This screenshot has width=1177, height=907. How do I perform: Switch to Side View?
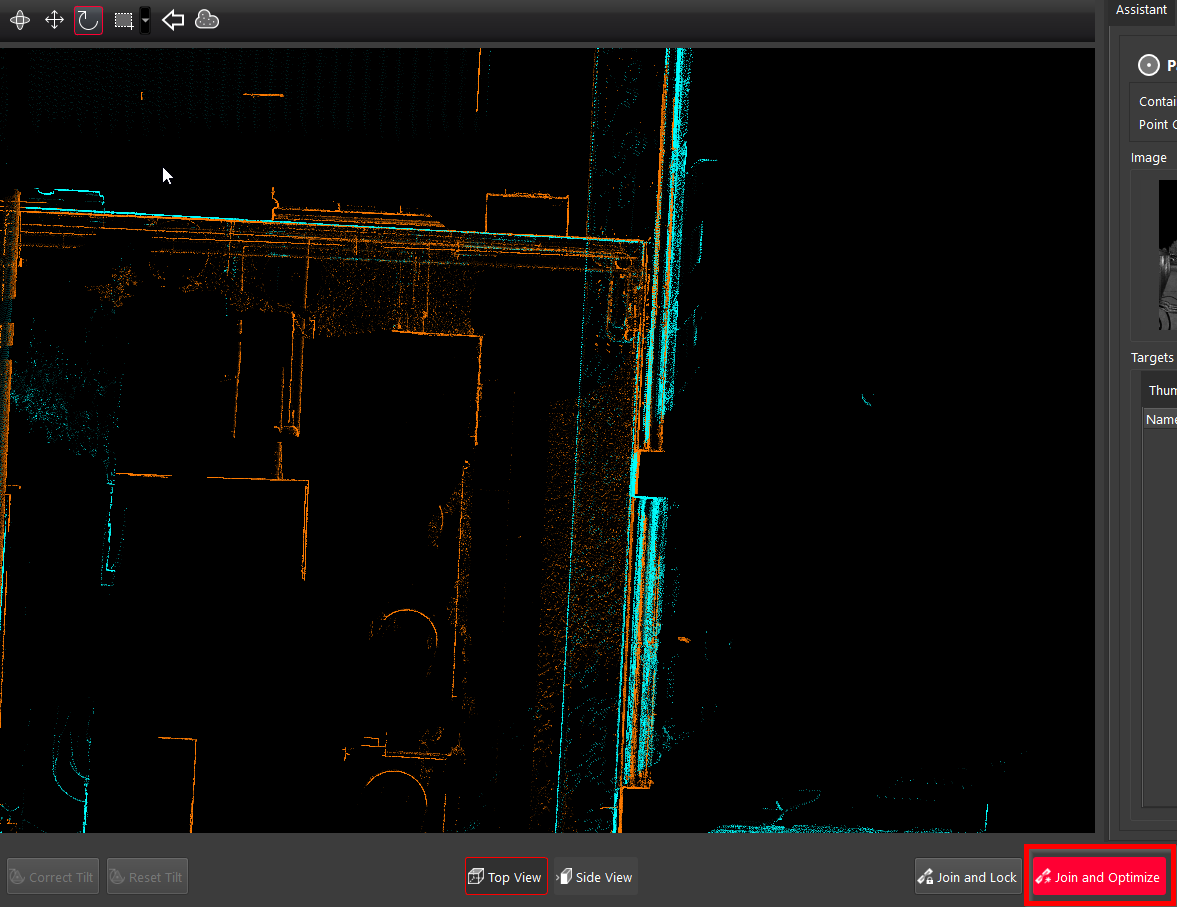tap(596, 877)
